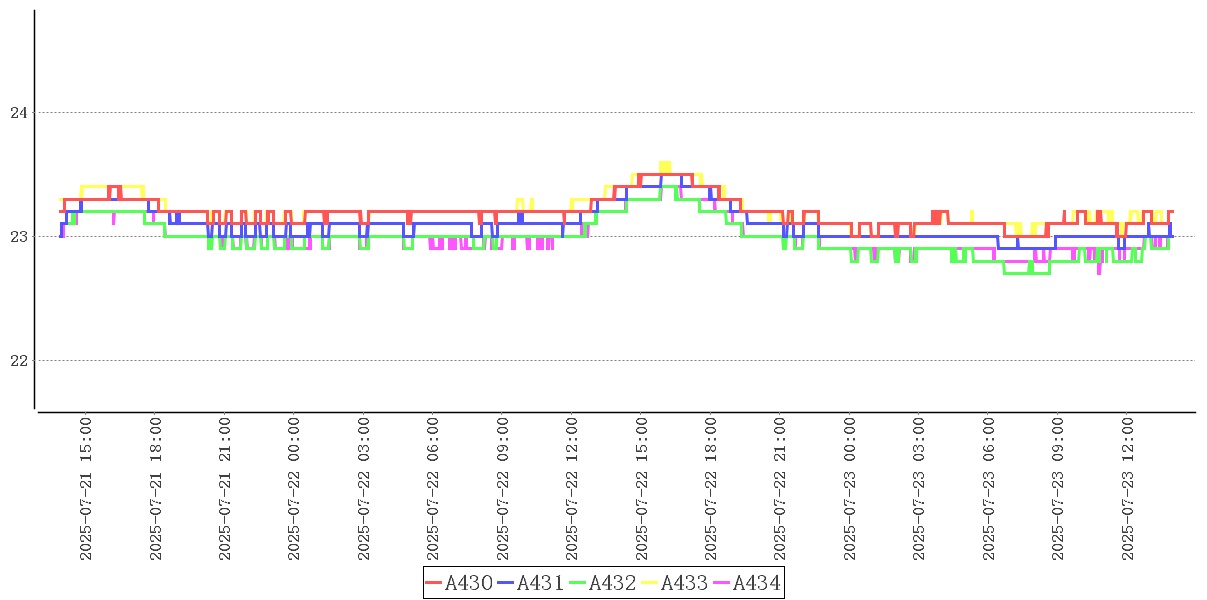Click the red A430 legend line swatch

coord(434,583)
